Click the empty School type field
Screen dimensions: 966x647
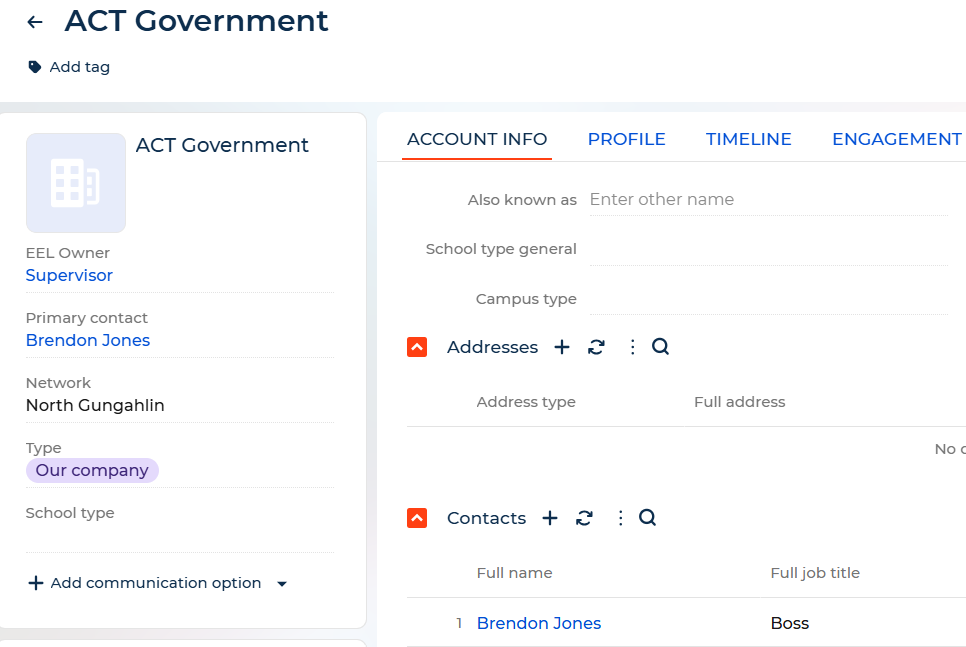180,537
